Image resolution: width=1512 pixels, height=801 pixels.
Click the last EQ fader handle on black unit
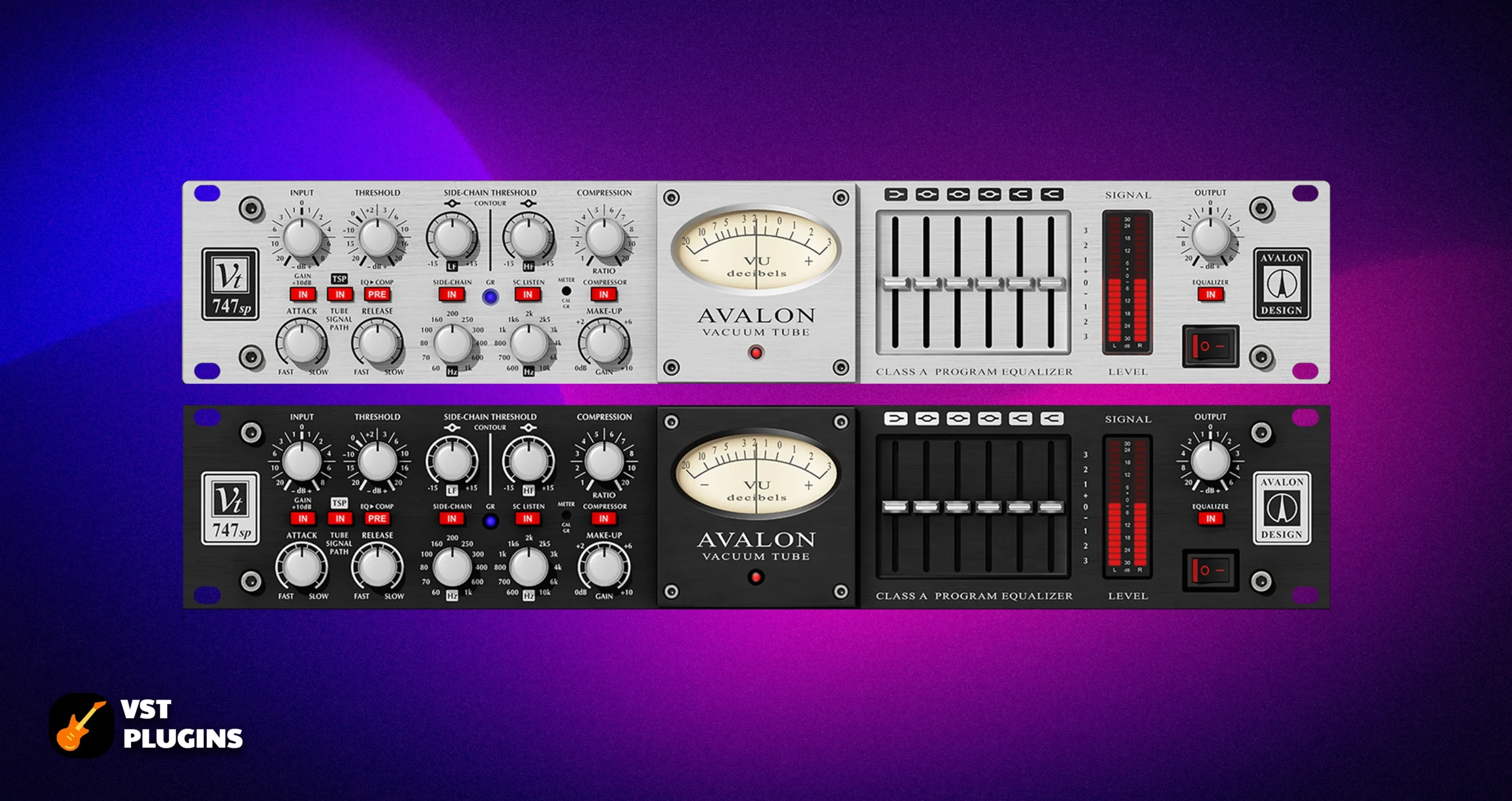(1051, 507)
